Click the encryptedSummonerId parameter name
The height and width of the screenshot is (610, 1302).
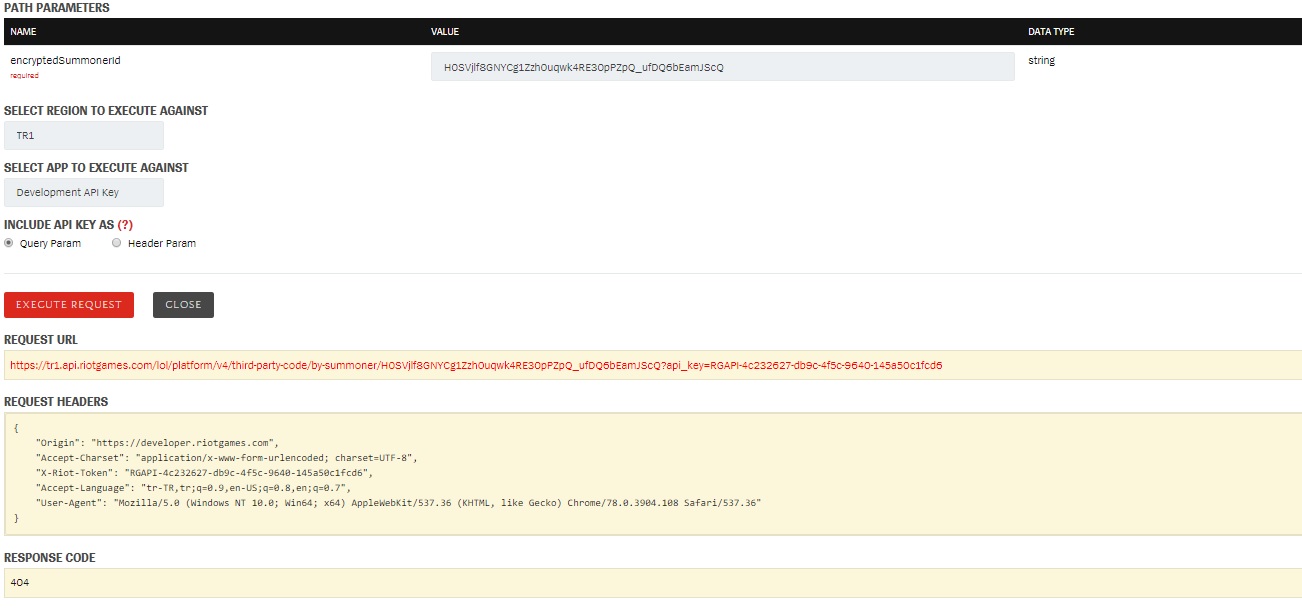[65, 61]
